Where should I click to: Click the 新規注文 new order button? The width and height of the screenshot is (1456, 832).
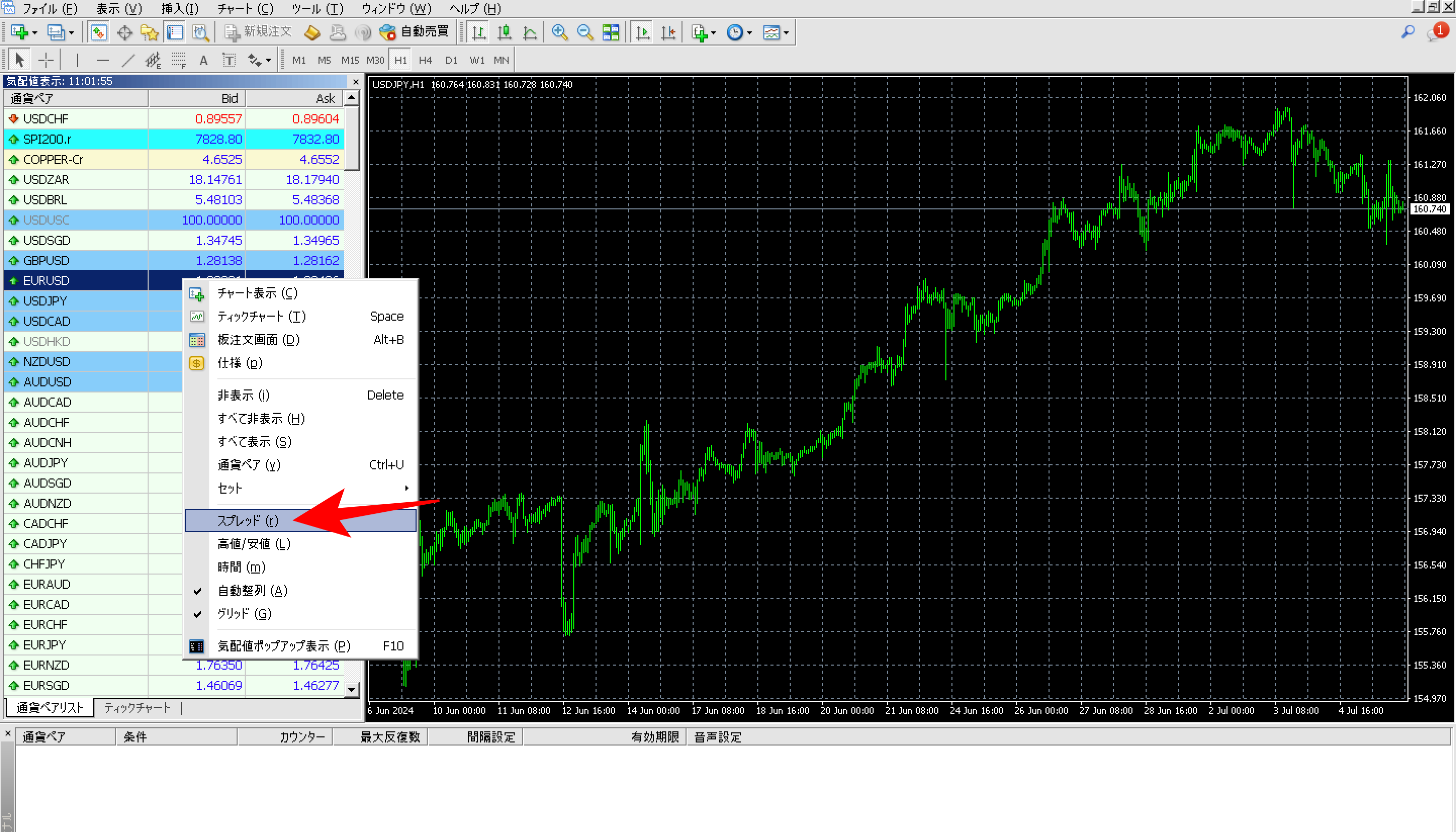(x=258, y=32)
